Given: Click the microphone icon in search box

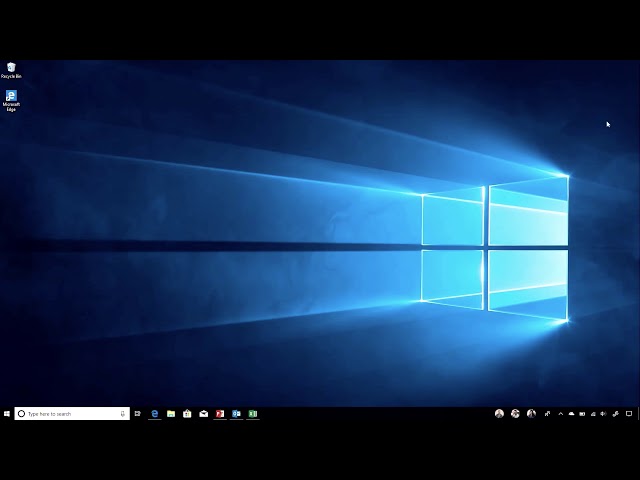Looking at the screenshot, I should (122, 413).
